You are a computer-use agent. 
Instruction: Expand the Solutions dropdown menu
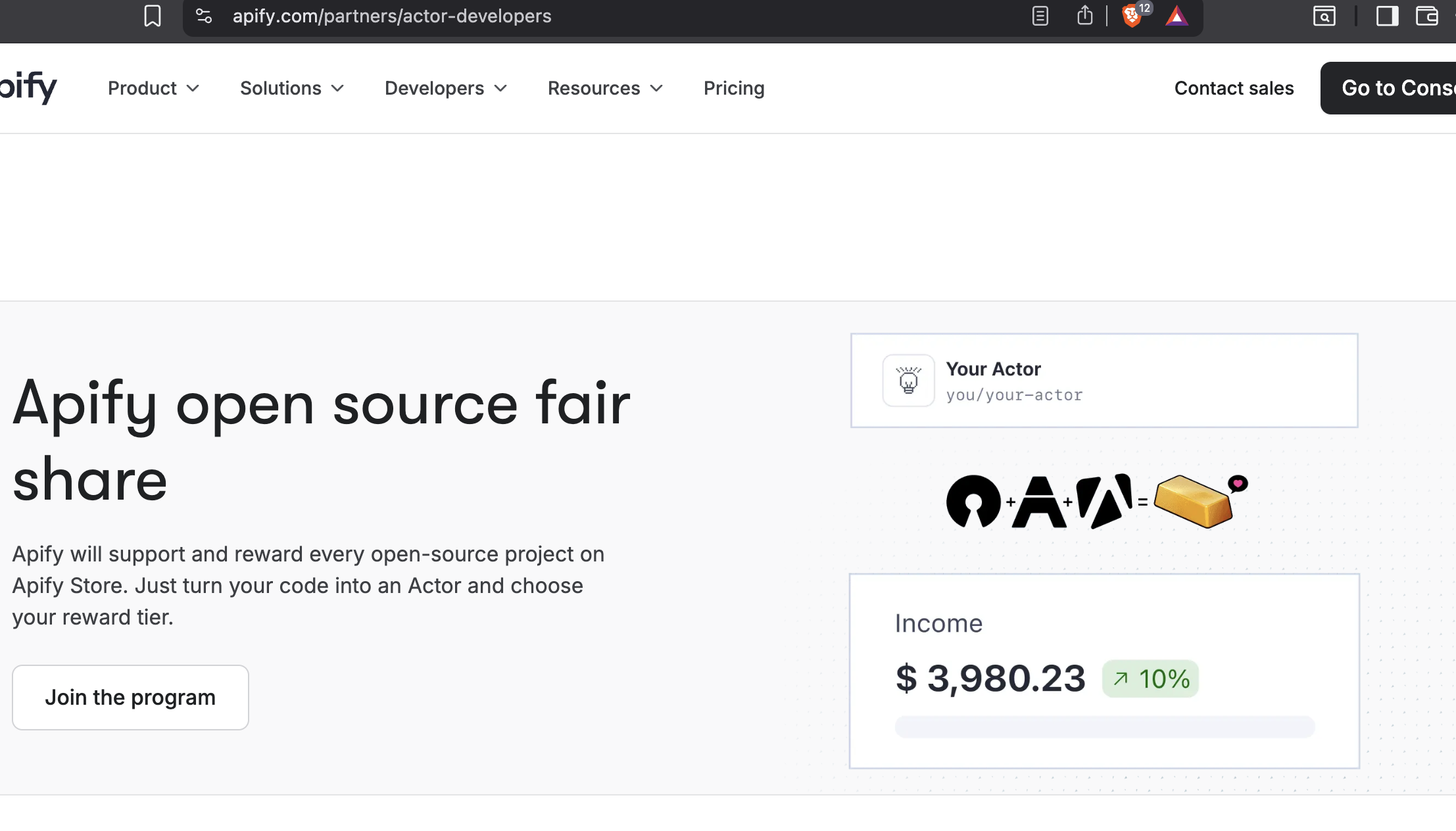[x=292, y=88]
